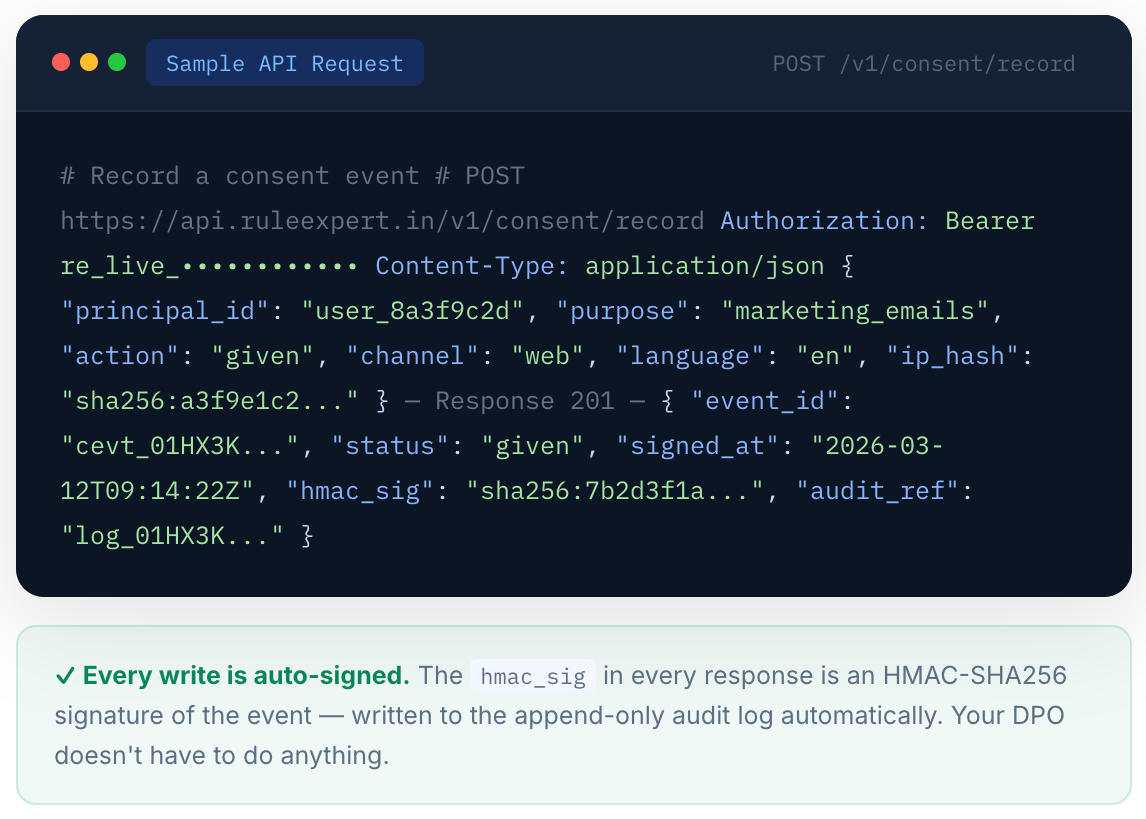
Task: Click the green window dot
Action: (117, 63)
